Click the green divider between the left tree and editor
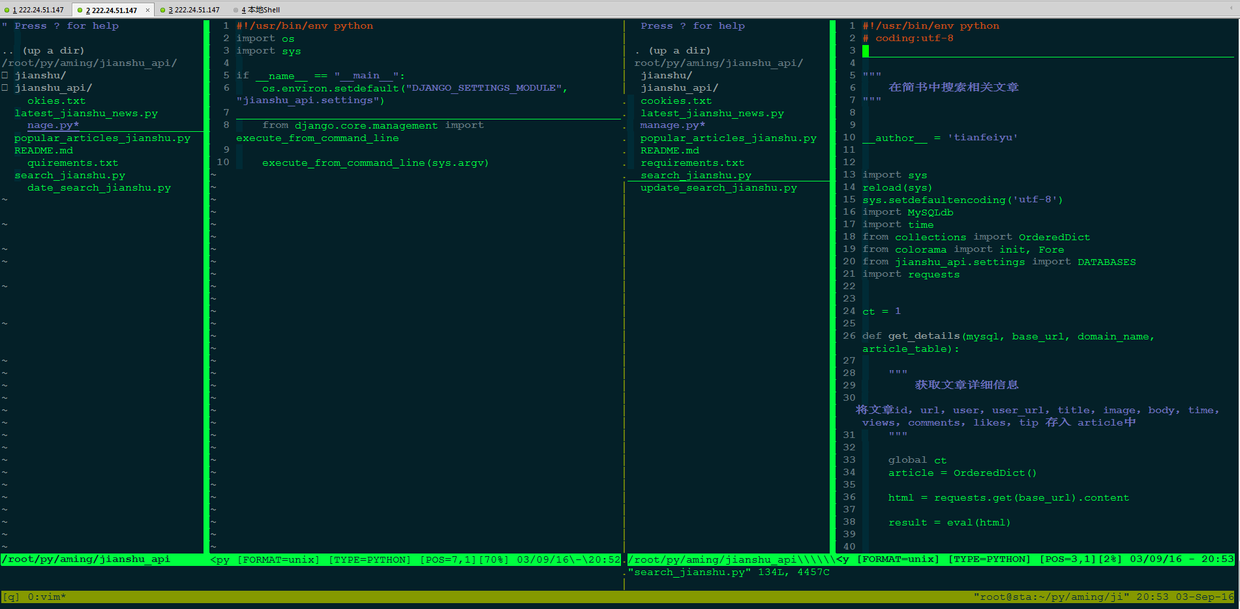 click(206, 285)
